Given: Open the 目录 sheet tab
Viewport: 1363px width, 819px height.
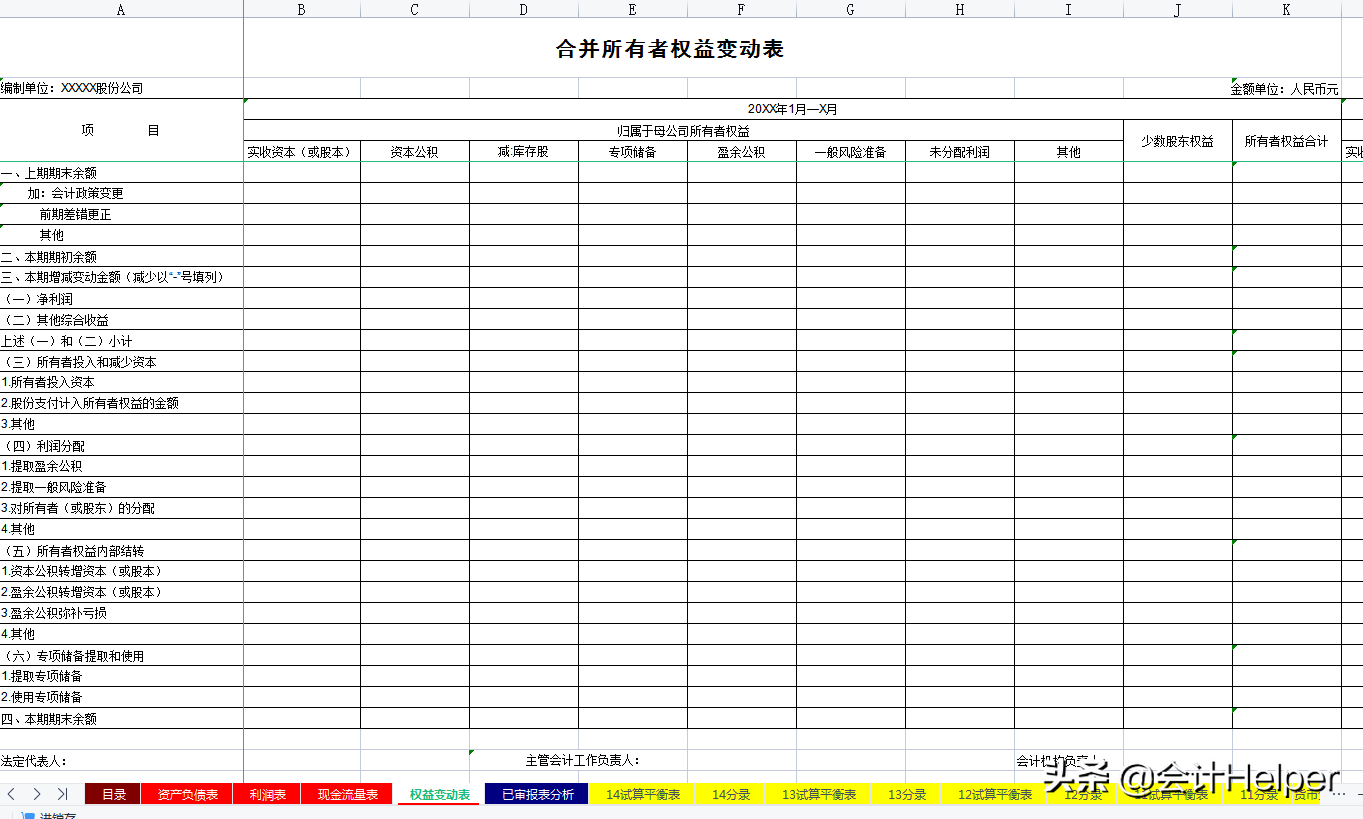Looking at the screenshot, I should [113, 793].
